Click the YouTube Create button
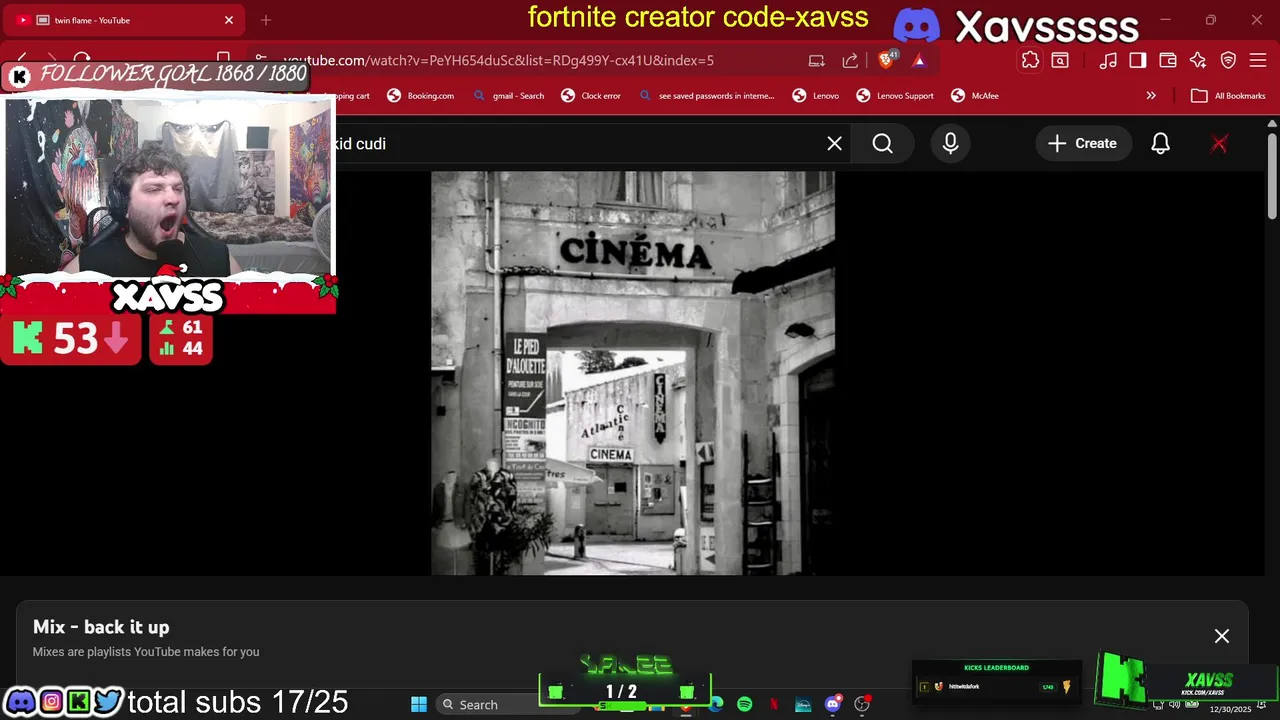Image resolution: width=1280 pixels, height=720 pixels. click(x=1082, y=143)
